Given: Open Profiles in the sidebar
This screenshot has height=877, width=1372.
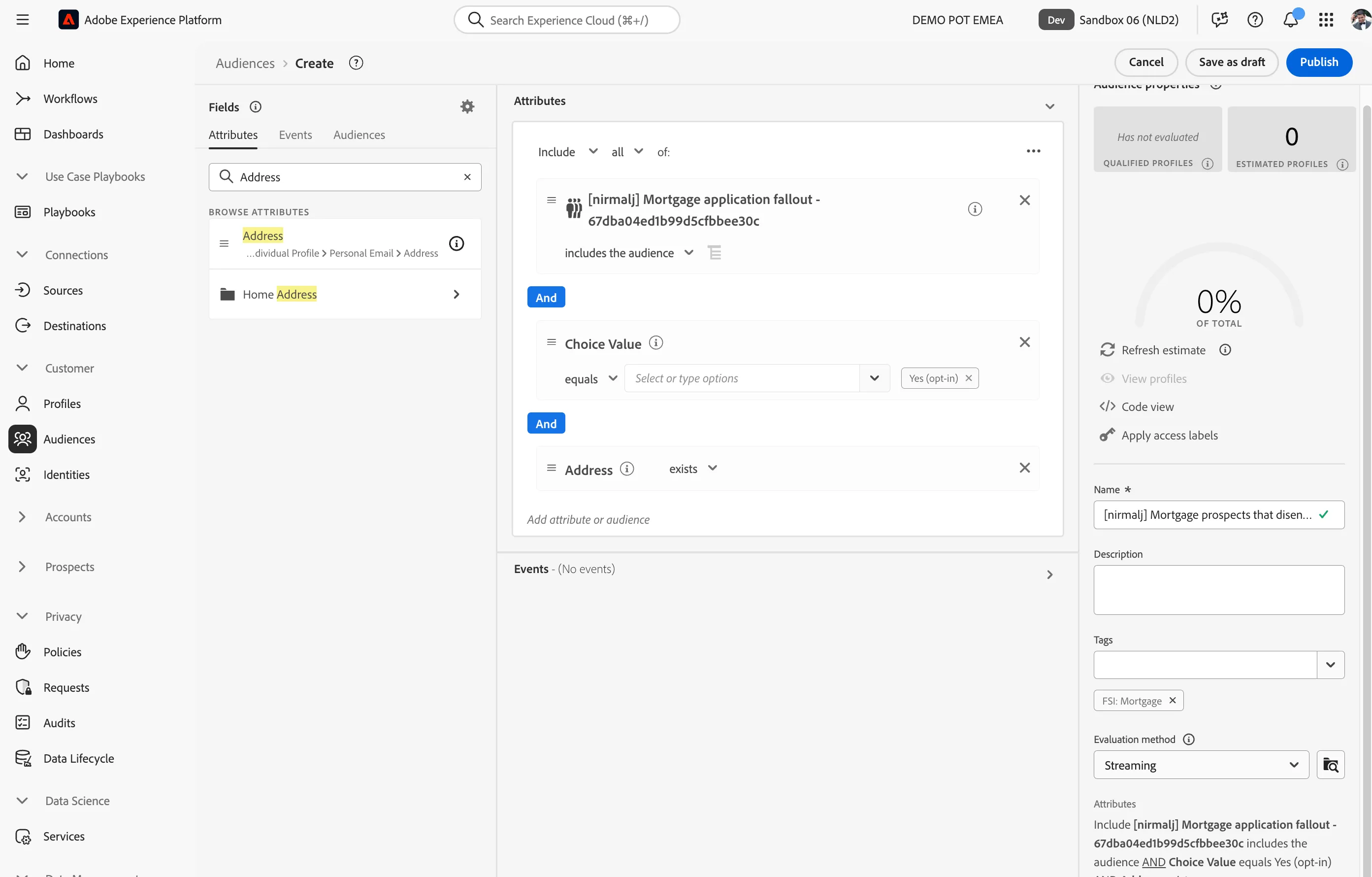Looking at the screenshot, I should pos(62,404).
